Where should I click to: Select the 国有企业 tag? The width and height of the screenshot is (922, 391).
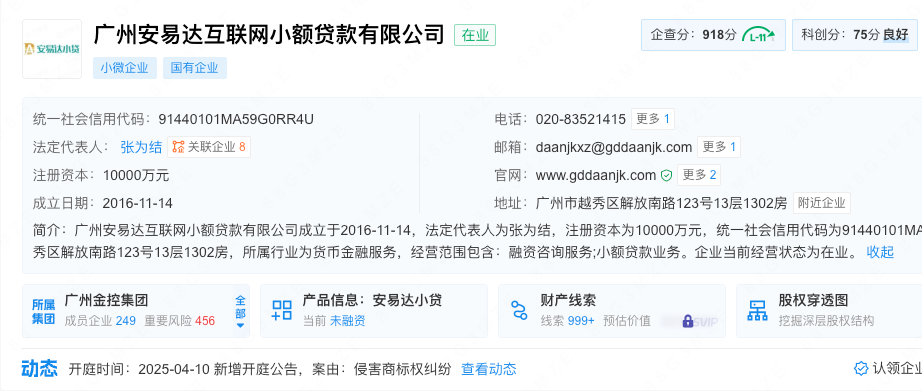pyautogui.click(x=195, y=68)
